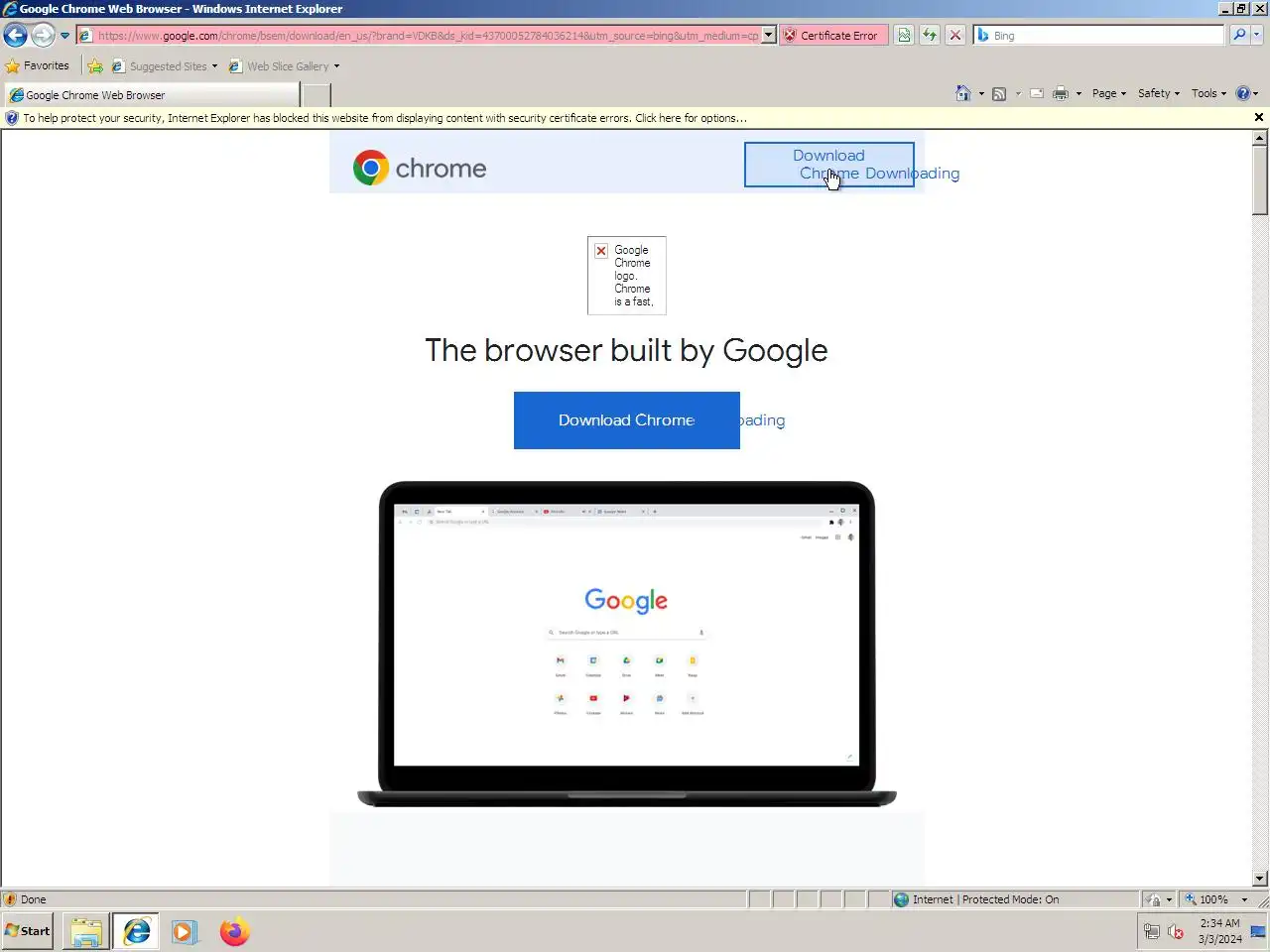Screen dimensions: 1270x952
Task: Launch Firefox from the taskbar
Action: click(x=234, y=932)
